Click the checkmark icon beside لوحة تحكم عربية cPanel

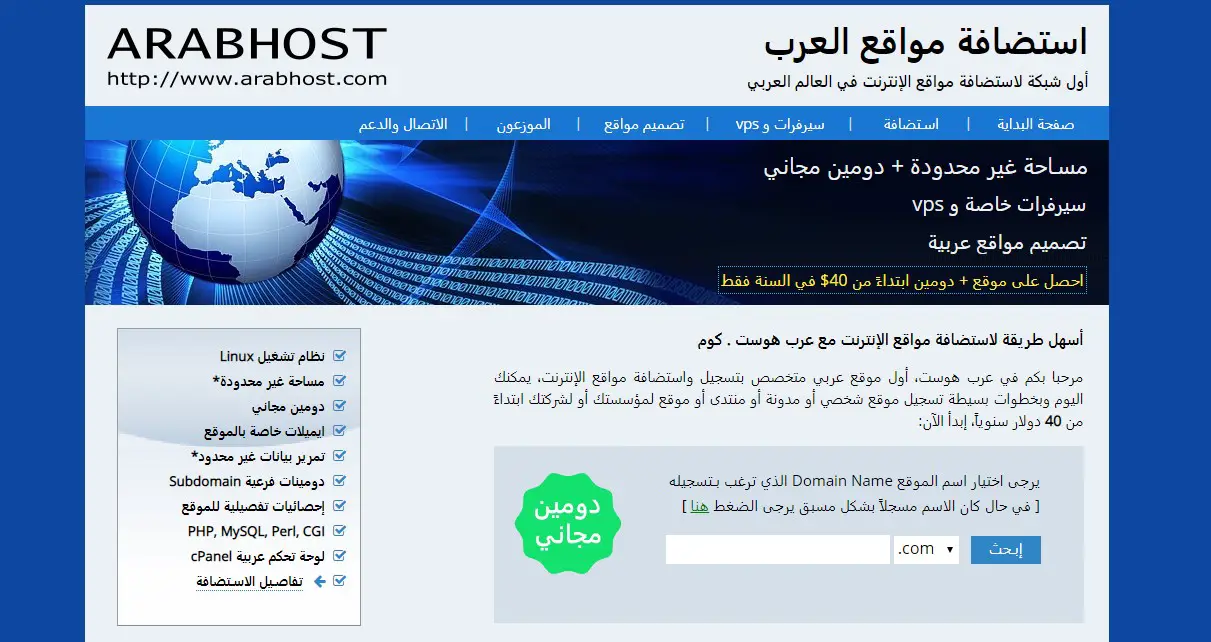point(339,556)
